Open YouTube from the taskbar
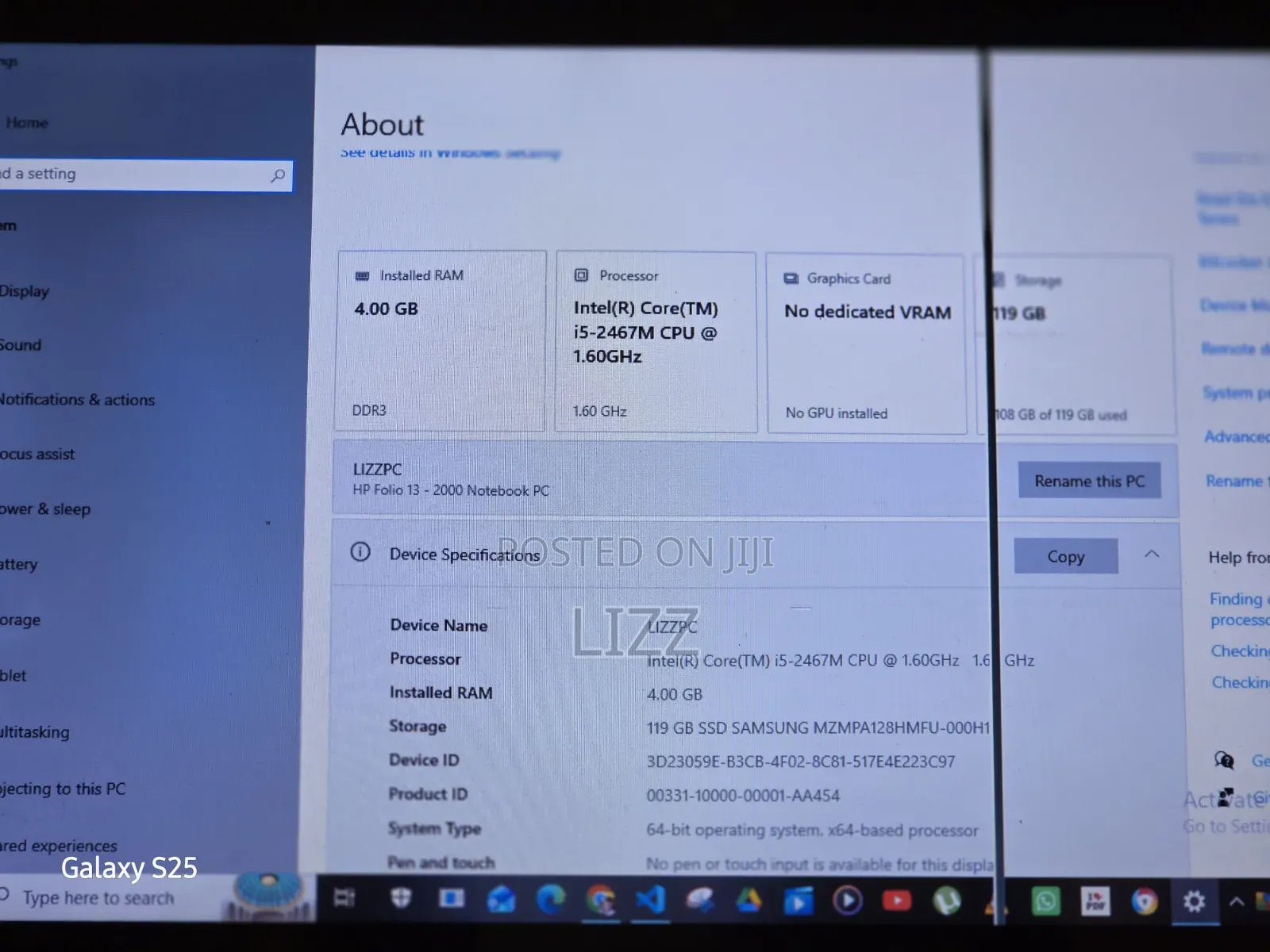The height and width of the screenshot is (952, 1270). (897, 901)
